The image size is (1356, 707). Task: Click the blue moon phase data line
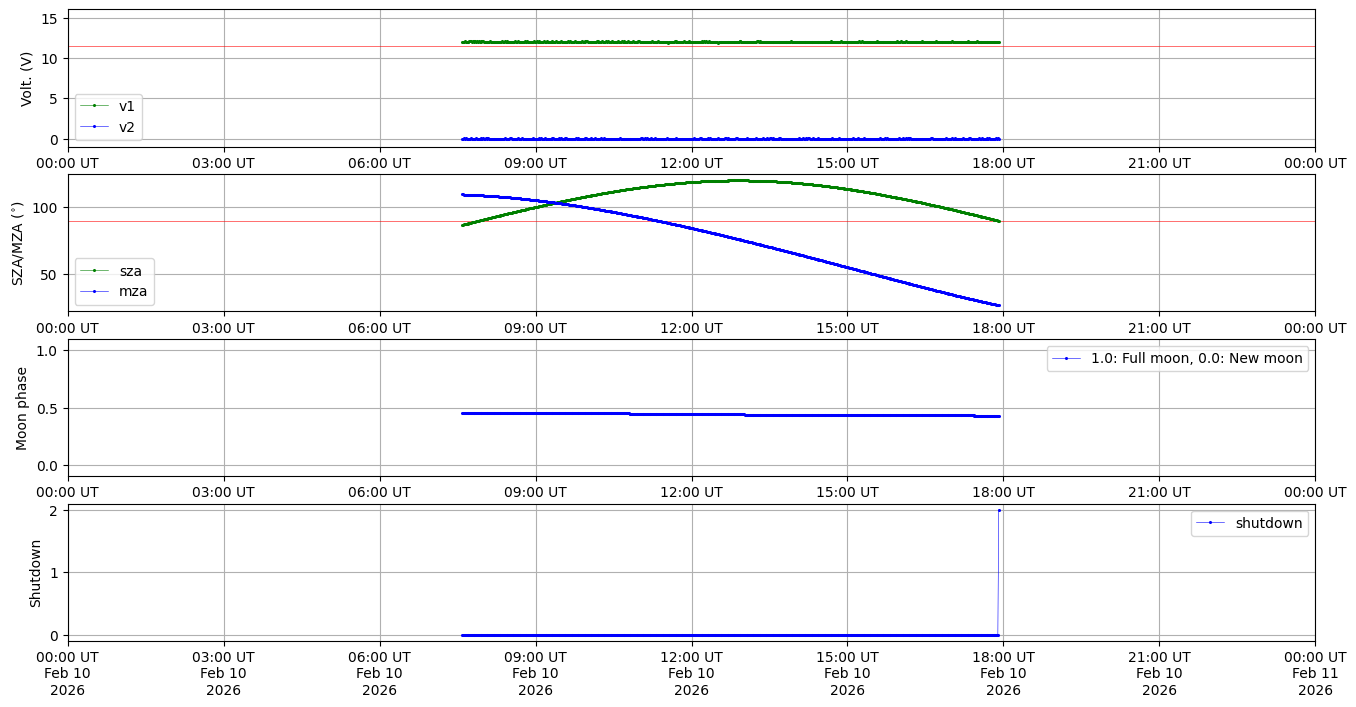pos(700,414)
